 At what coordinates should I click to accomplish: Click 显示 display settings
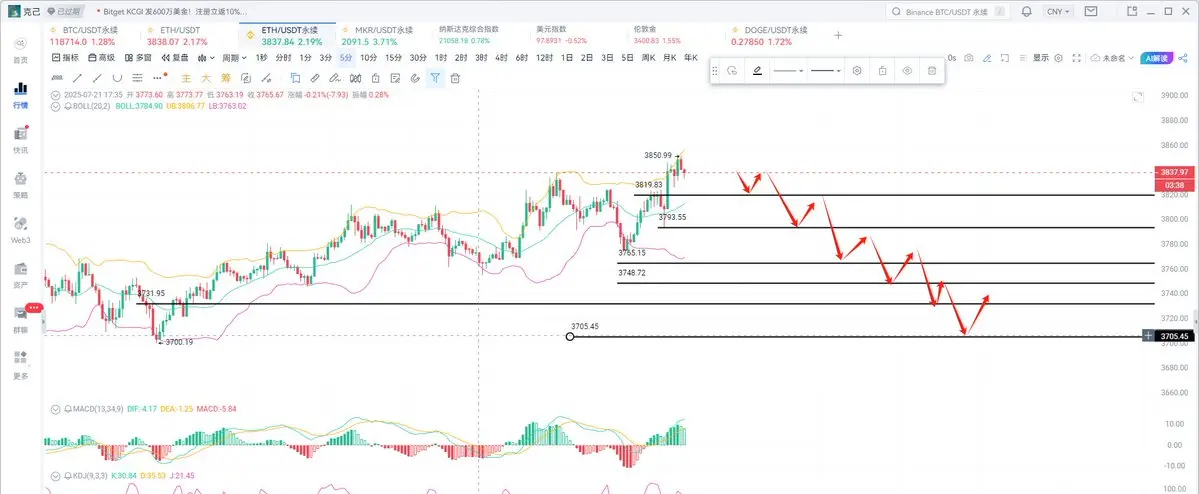click(x=1041, y=58)
